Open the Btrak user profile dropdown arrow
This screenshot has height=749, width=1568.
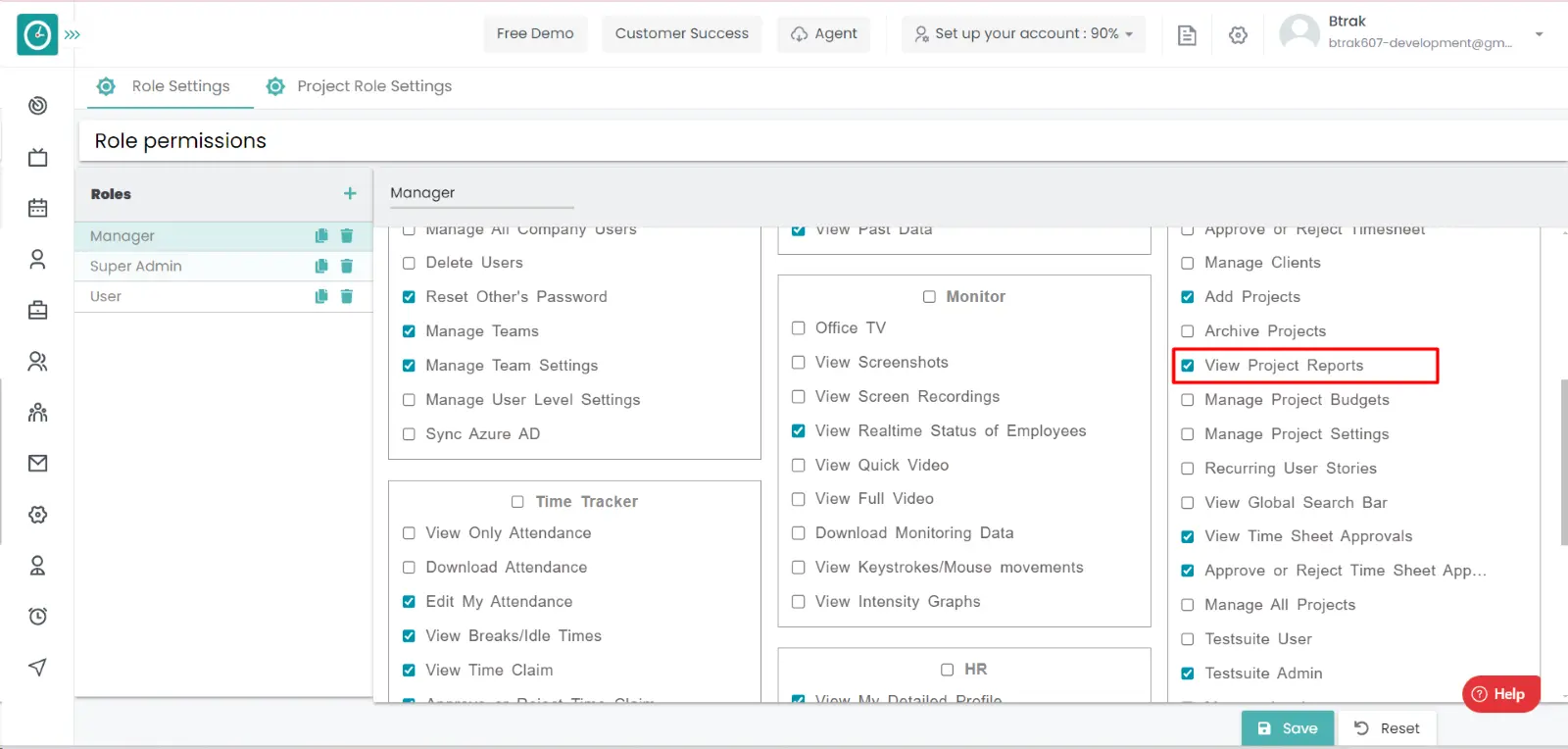click(x=1539, y=33)
